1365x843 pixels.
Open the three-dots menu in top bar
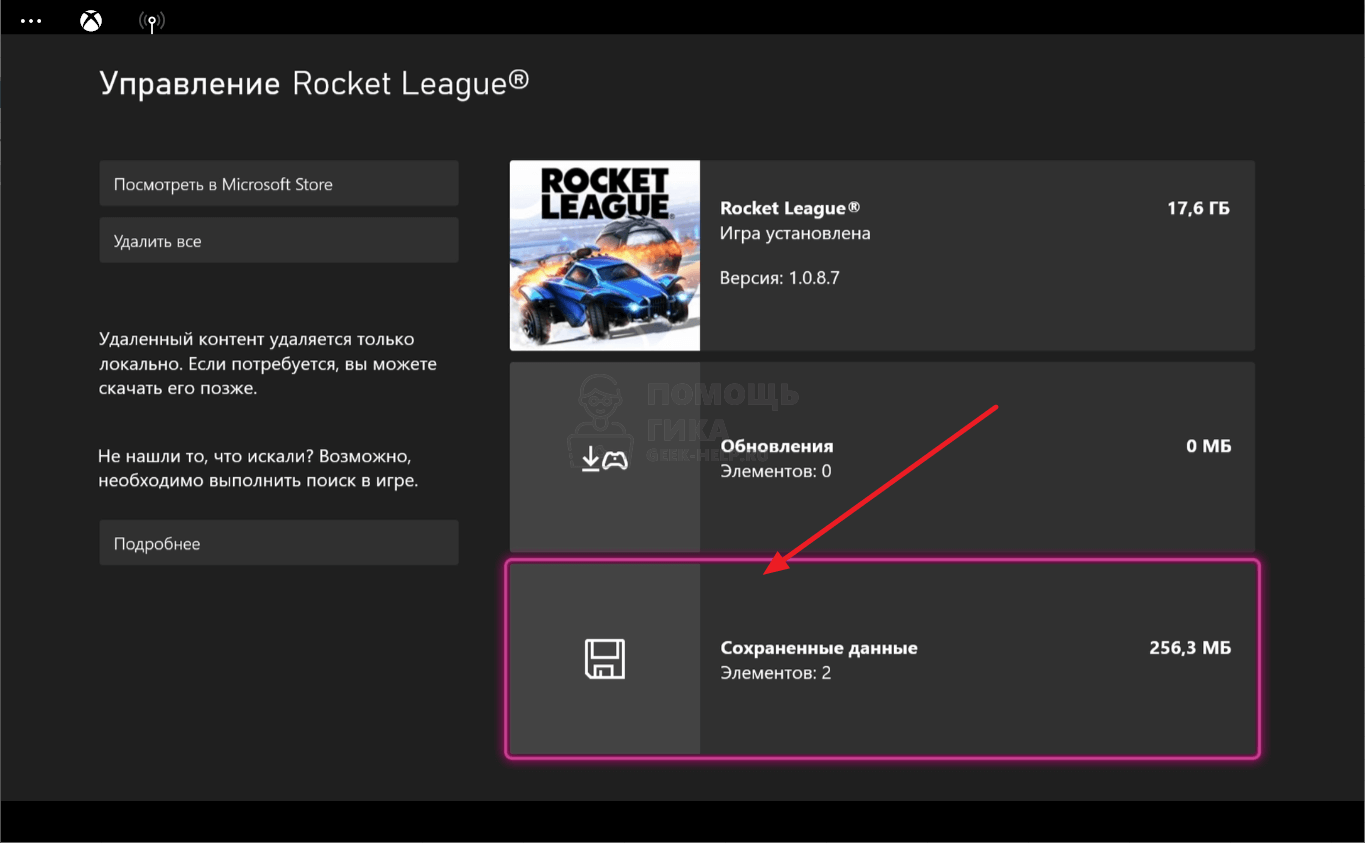pyautogui.click(x=30, y=20)
